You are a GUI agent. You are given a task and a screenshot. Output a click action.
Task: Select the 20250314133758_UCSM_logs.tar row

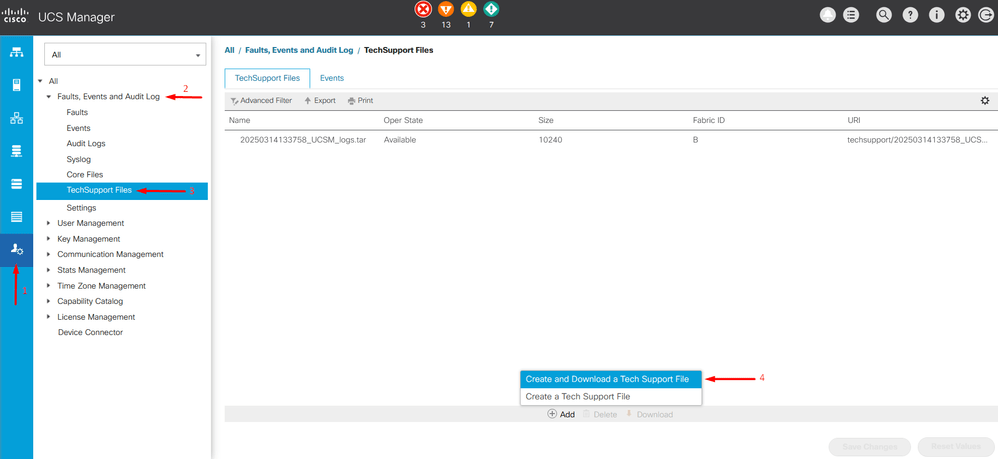[x=611, y=139]
